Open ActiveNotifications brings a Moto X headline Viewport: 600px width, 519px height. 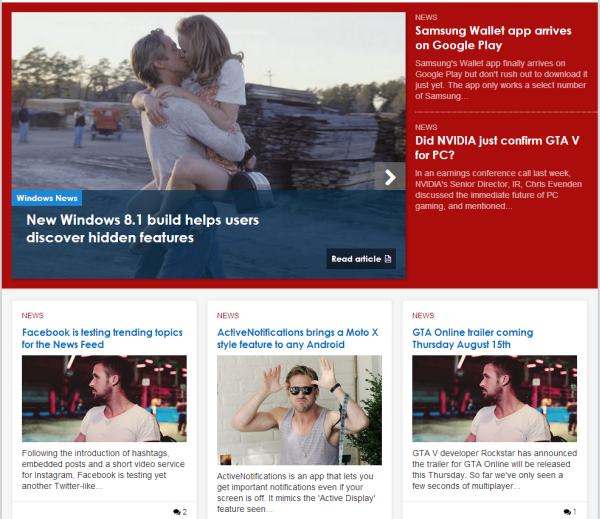point(297,338)
